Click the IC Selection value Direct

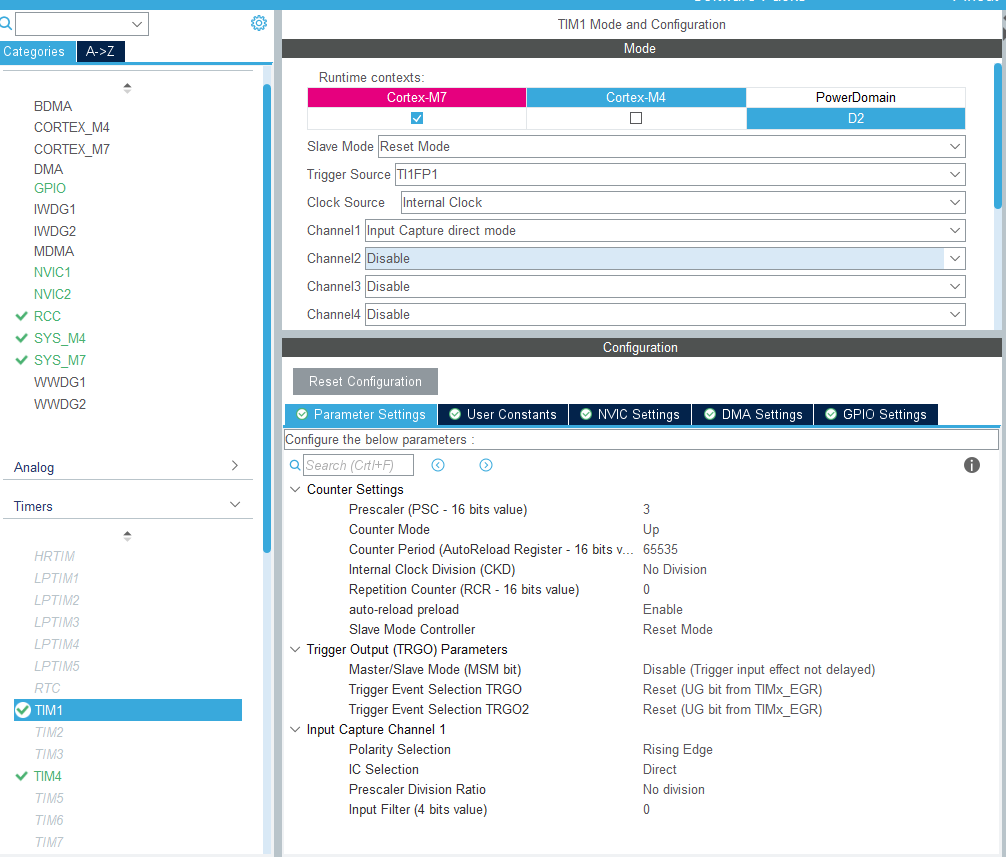pyautogui.click(x=660, y=770)
